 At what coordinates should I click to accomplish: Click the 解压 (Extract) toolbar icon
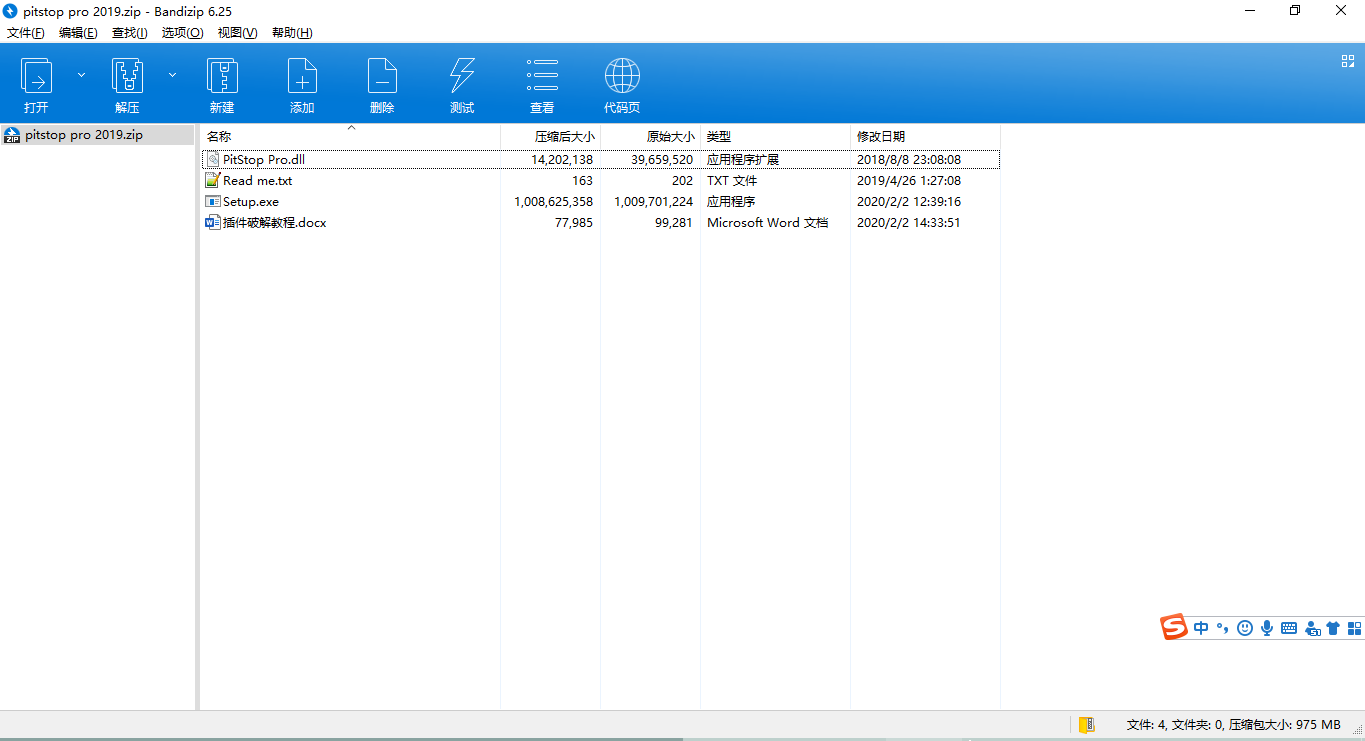[127, 76]
